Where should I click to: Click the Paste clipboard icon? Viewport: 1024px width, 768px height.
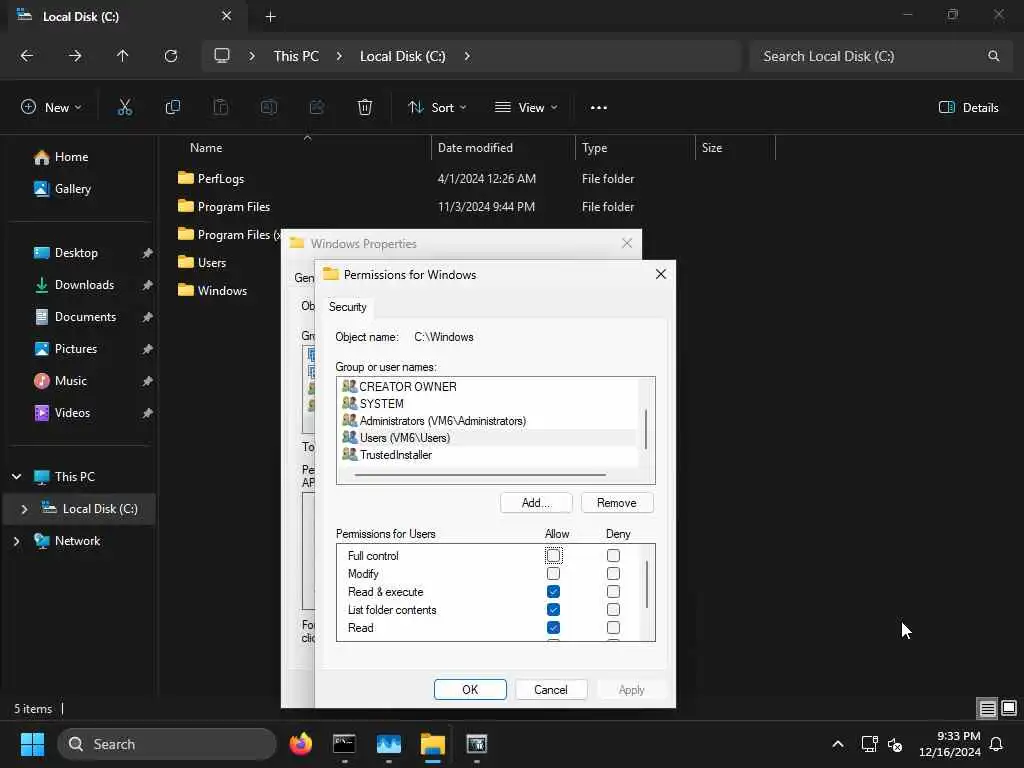(221, 107)
